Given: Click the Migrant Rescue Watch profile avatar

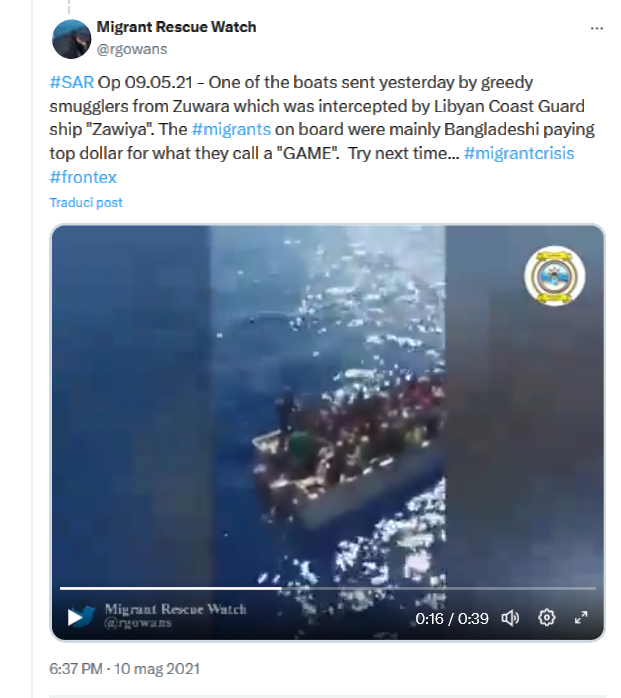Looking at the screenshot, I should pyautogui.click(x=71, y=39).
